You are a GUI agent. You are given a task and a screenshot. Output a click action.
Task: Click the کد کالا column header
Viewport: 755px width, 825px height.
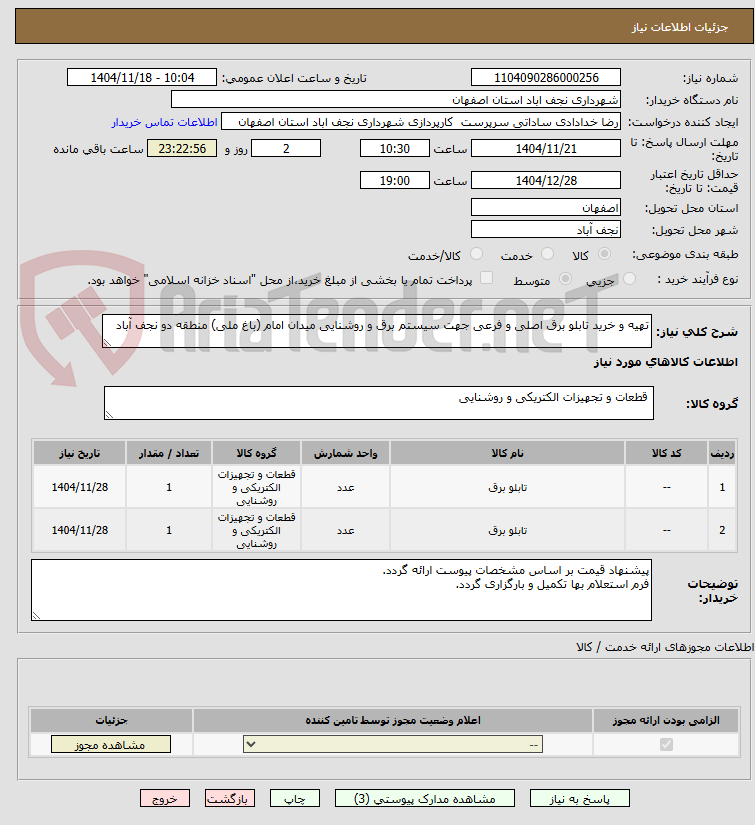click(x=667, y=453)
